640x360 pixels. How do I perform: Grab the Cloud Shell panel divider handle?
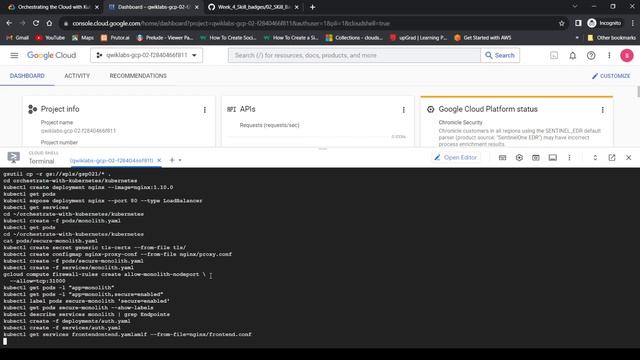tap(322, 149)
